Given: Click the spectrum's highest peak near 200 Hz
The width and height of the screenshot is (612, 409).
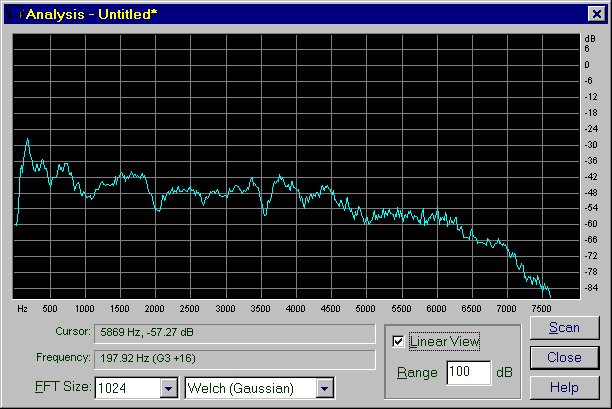Looking at the screenshot, I should (28, 140).
